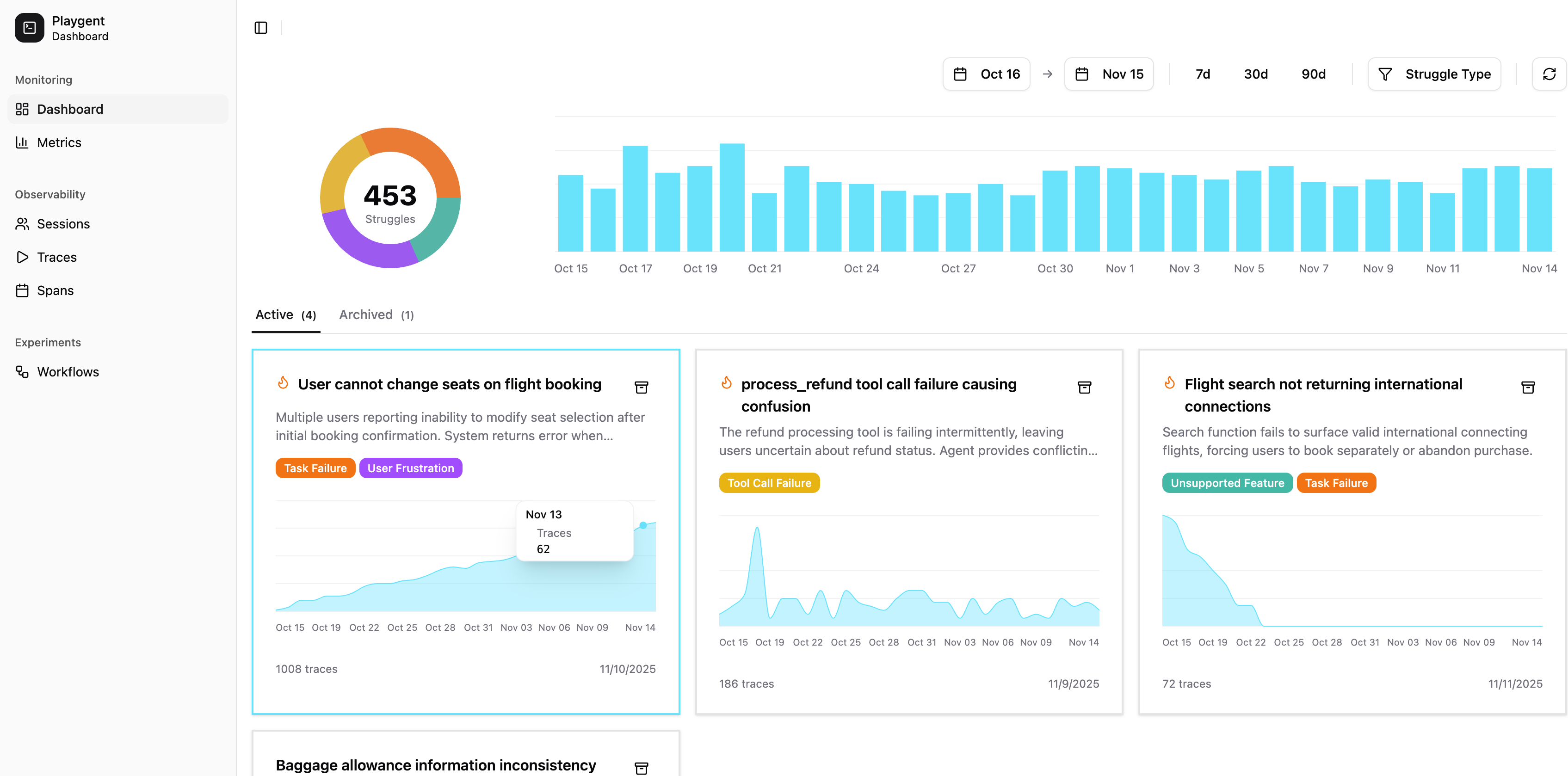This screenshot has height=776, width=1568.
Task: Select the Active struggles tab
Action: click(285, 314)
